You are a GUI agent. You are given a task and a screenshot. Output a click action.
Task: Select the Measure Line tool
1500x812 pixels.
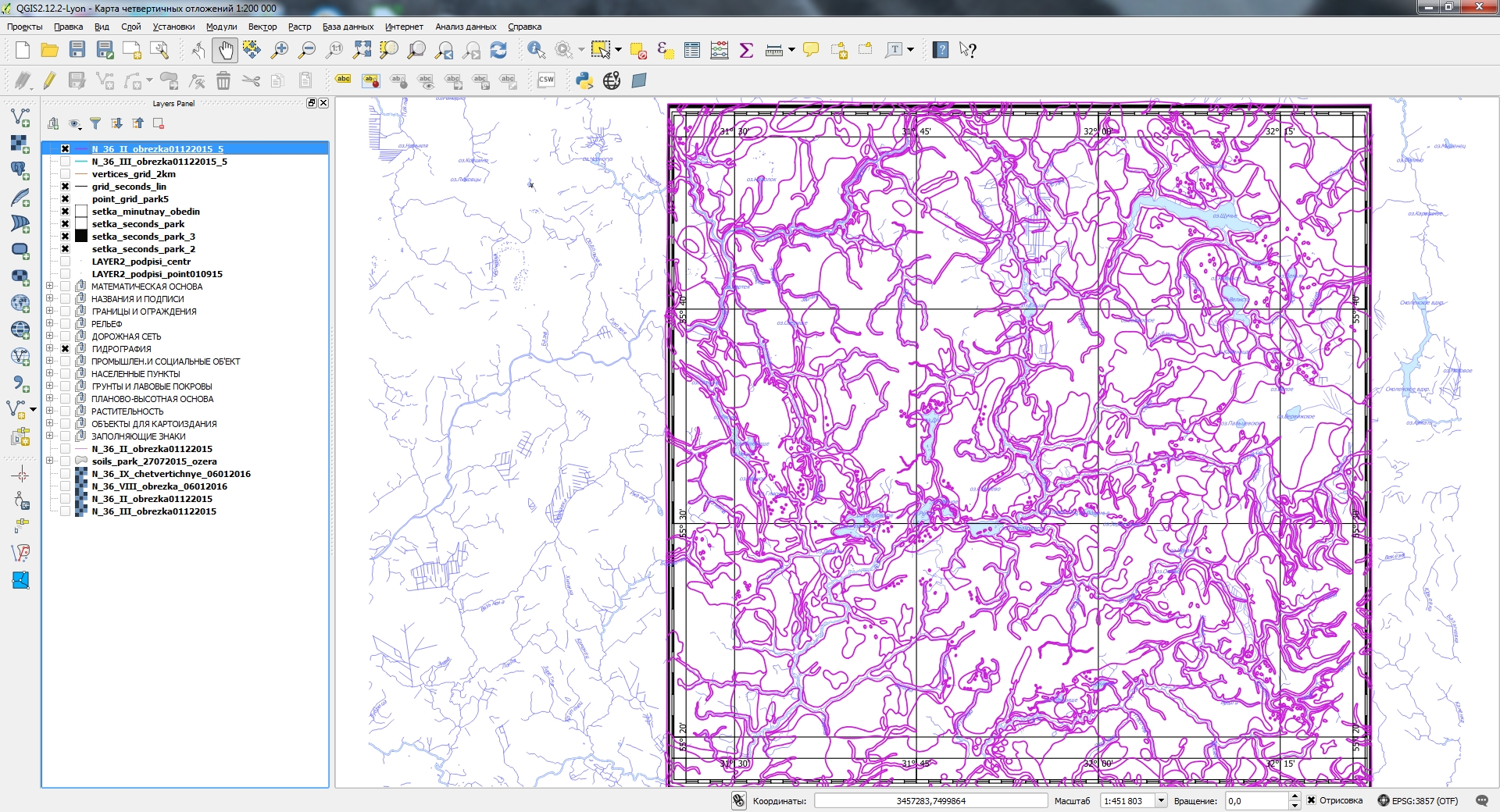[x=773, y=49]
